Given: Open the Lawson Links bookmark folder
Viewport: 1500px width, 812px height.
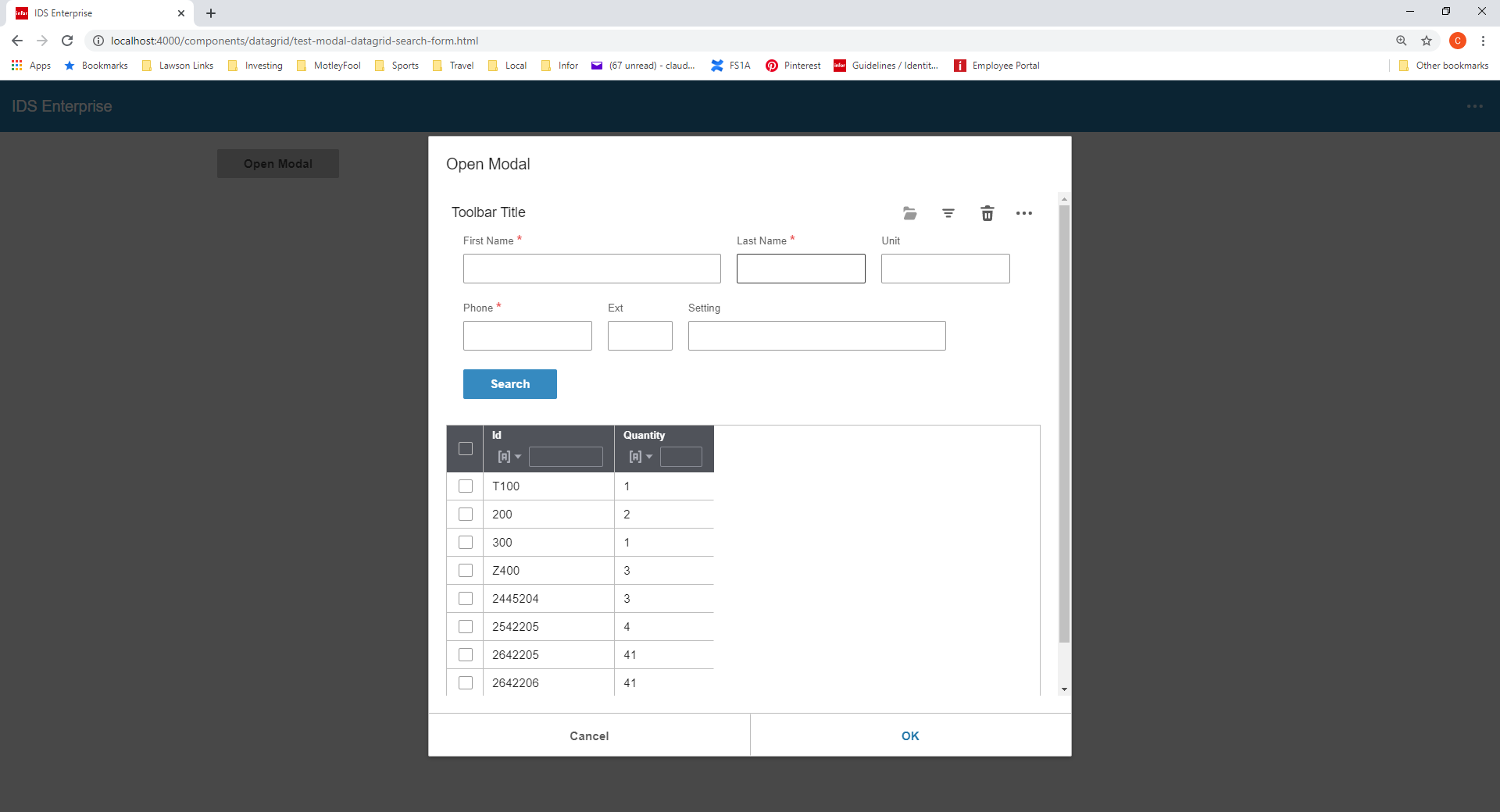Looking at the screenshot, I should [x=177, y=66].
